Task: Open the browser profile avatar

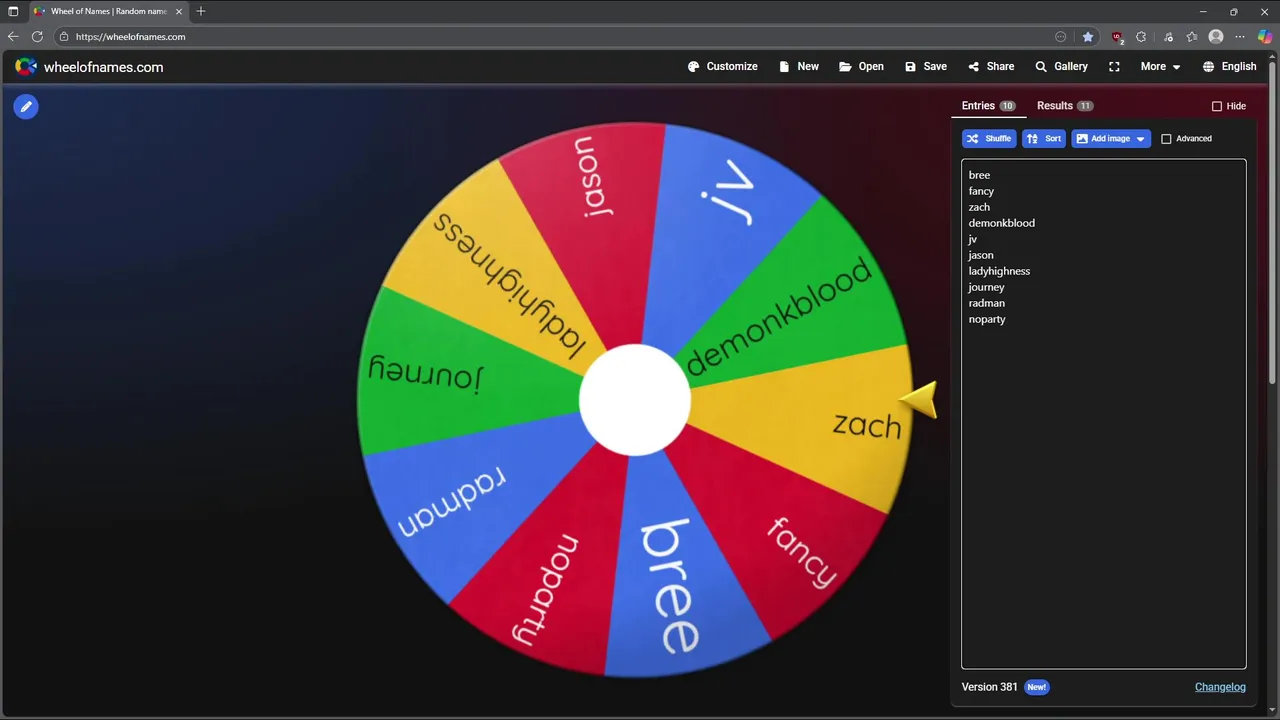Action: pyautogui.click(x=1216, y=37)
